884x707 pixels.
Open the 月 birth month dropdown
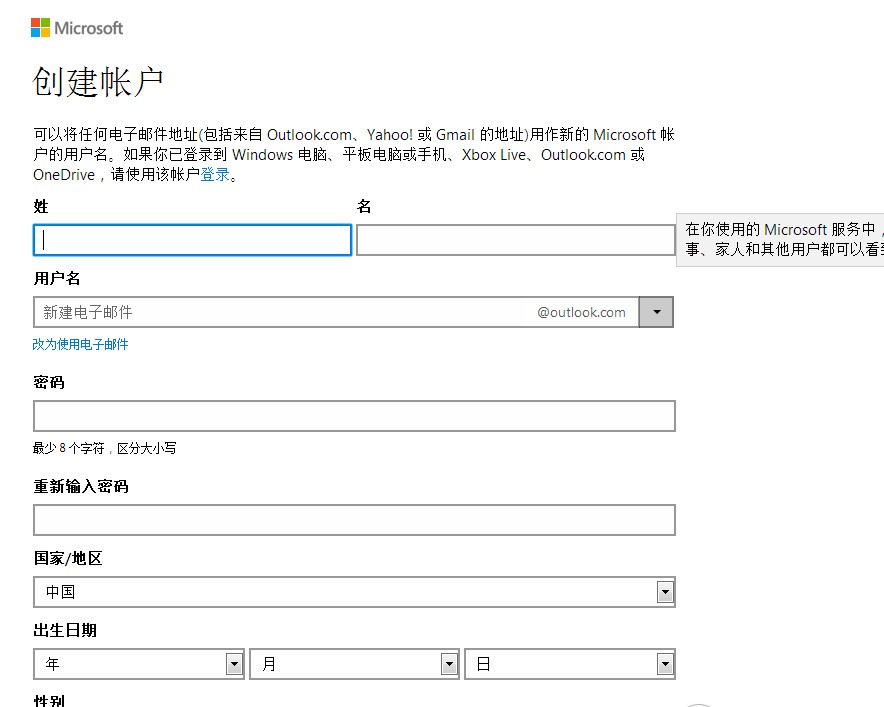354,664
